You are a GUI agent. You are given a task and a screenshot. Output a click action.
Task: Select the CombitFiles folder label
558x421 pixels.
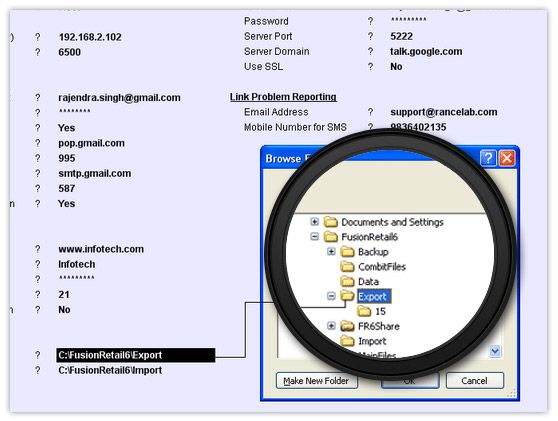coord(382,267)
